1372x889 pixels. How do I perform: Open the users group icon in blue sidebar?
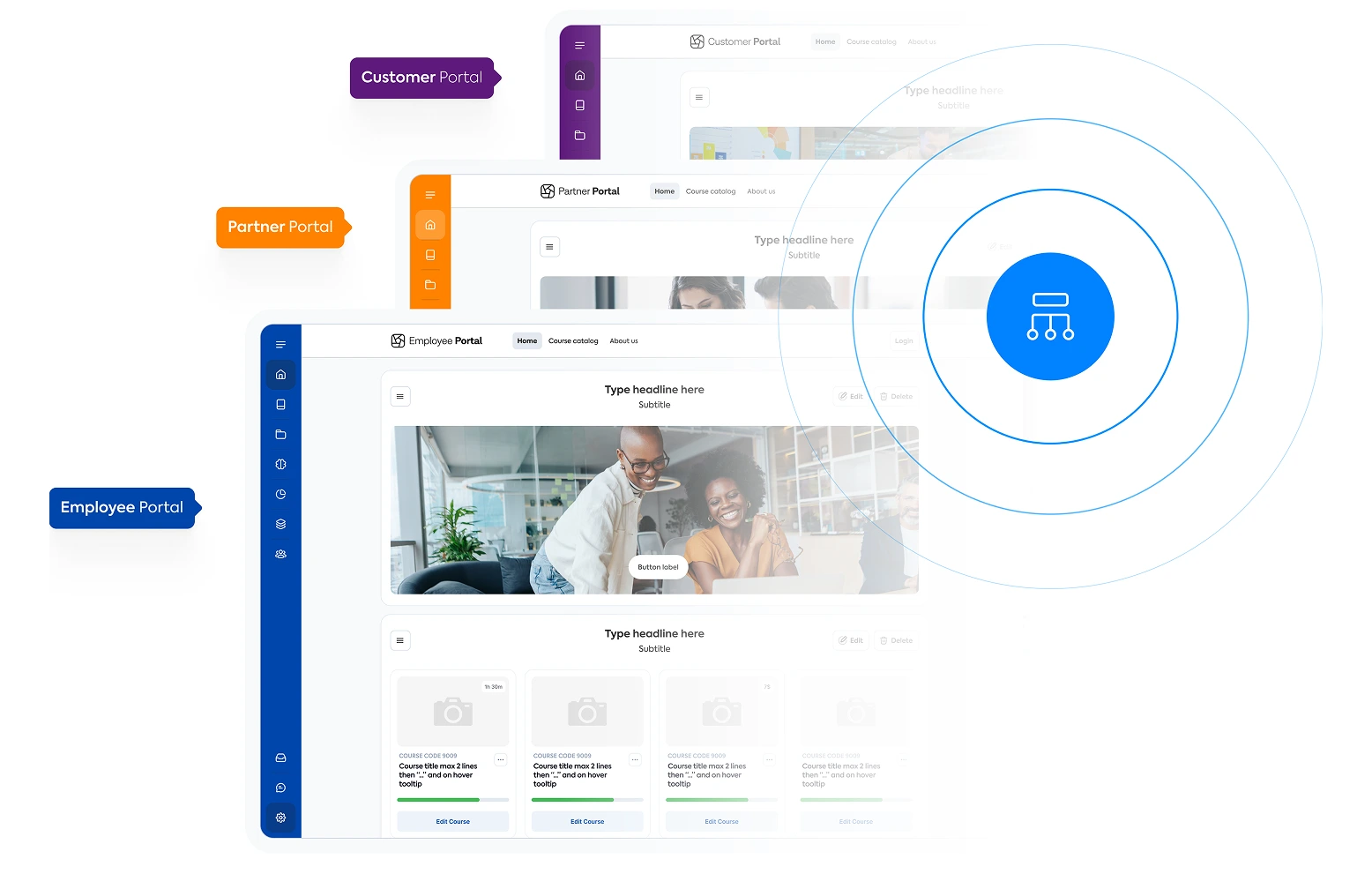click(280, 554)
